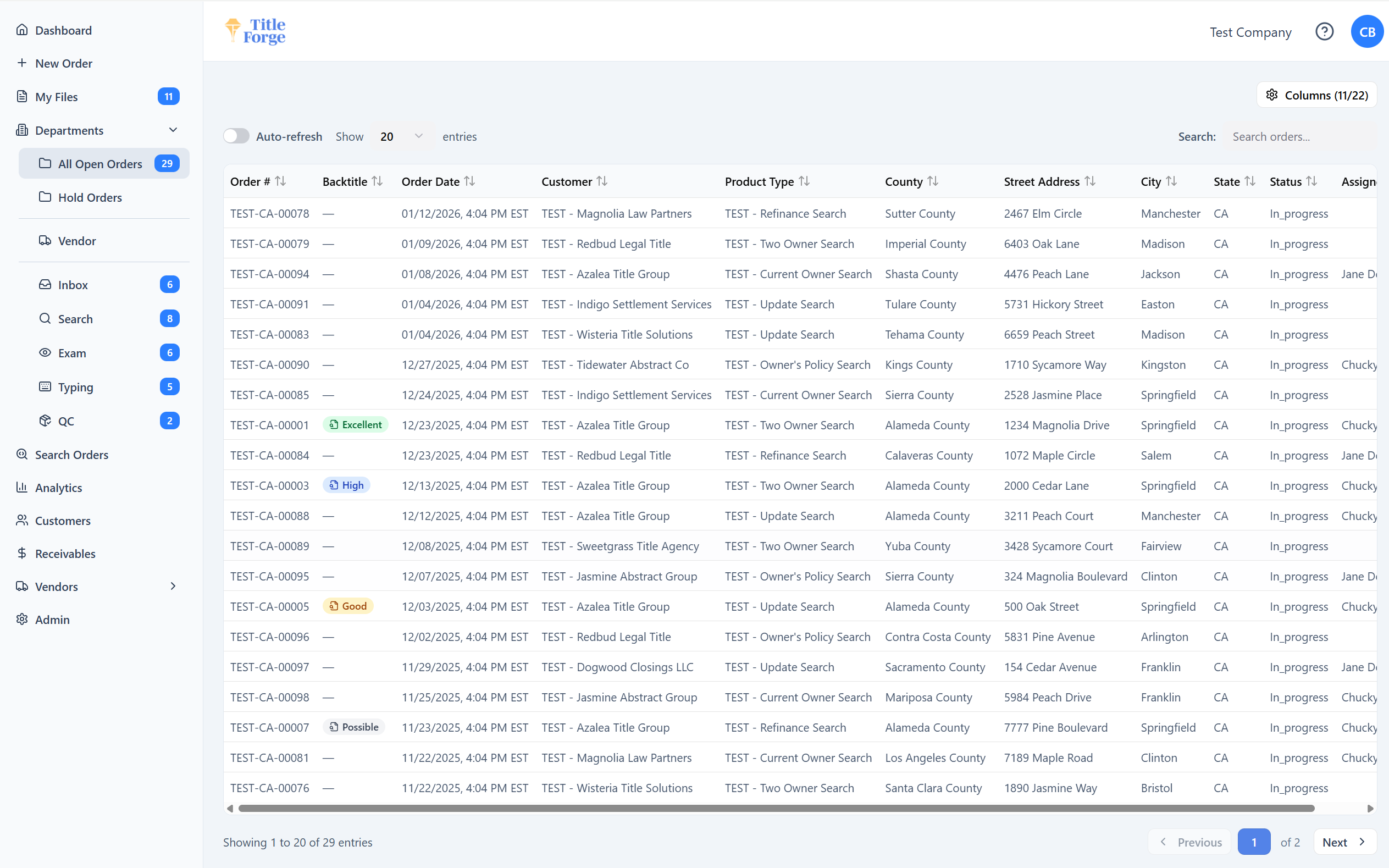Open the CB user avatar
The height and width of the screenshot is (868, 1389).
1367,31
